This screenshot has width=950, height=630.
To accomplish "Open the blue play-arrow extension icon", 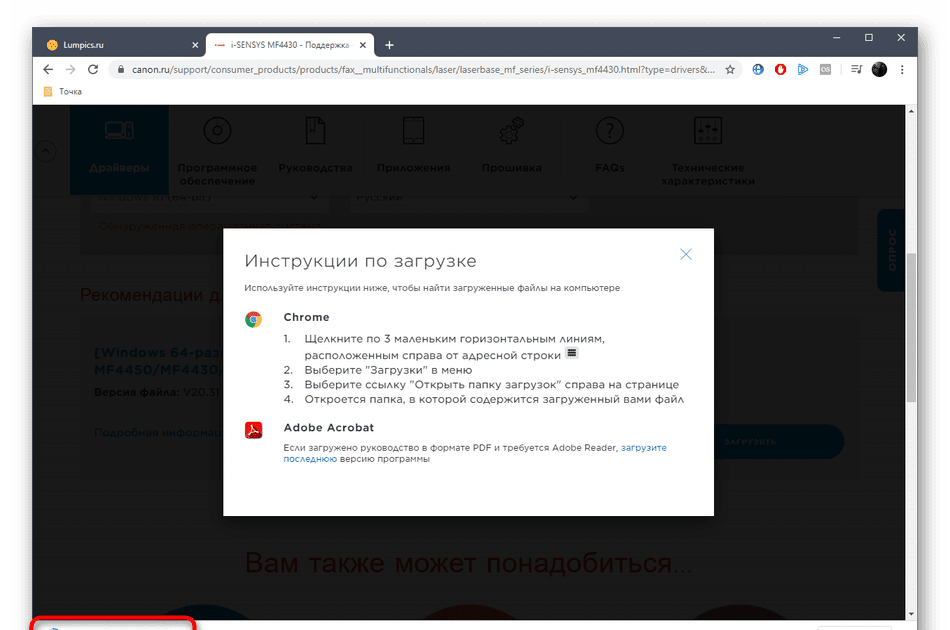I will pyautogui.click(x=803, y=70).
